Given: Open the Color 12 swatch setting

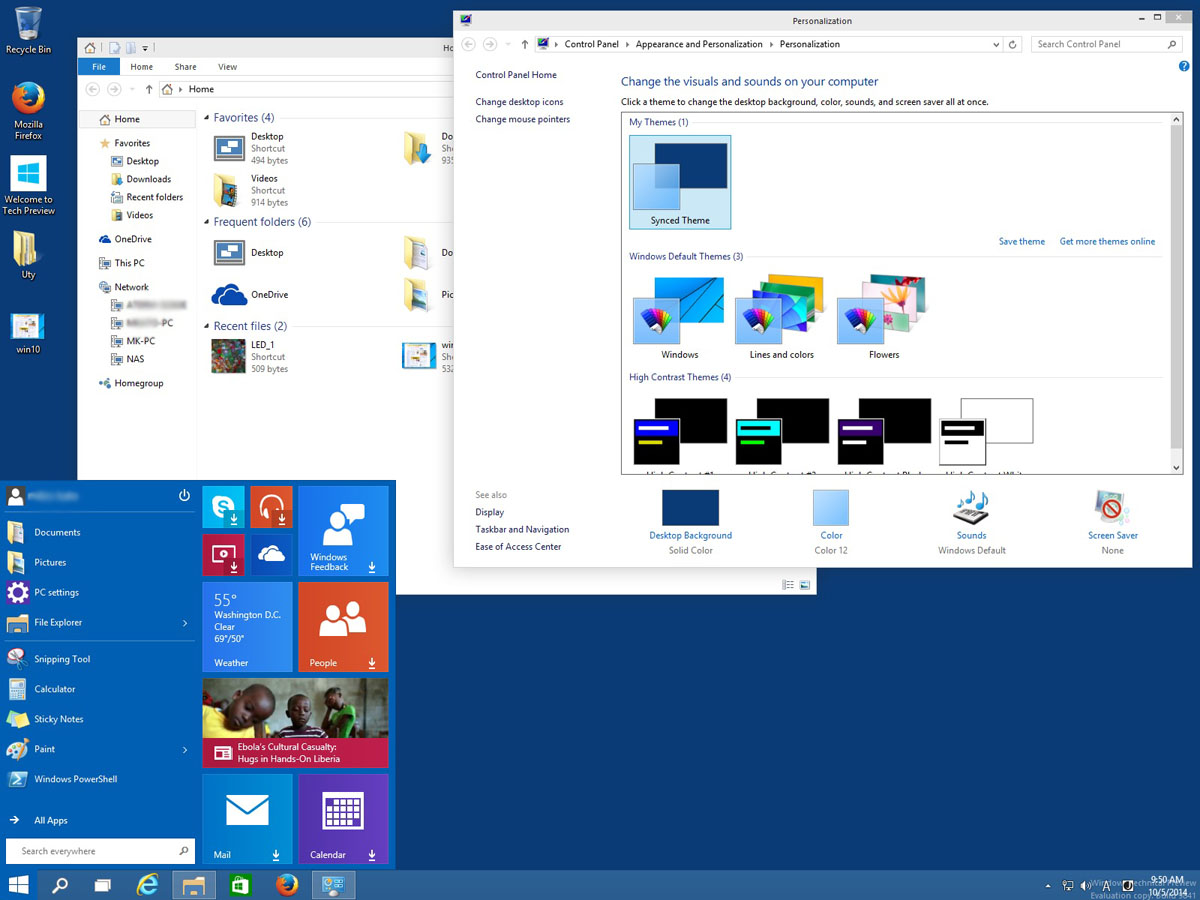Looking at the screenshot, I should click(831, 522).
